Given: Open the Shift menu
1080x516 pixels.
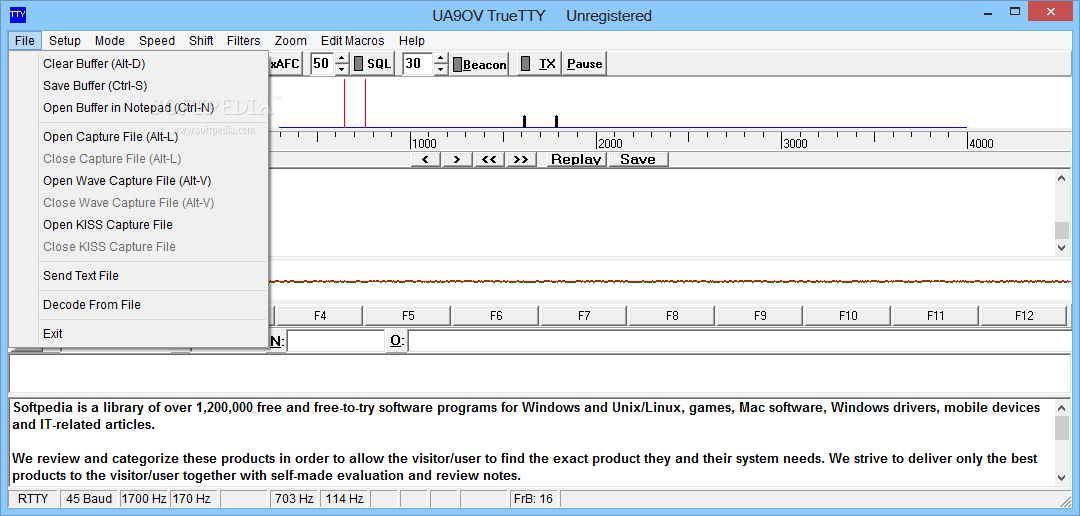Looking at the screenshot, I should (201, 41).
